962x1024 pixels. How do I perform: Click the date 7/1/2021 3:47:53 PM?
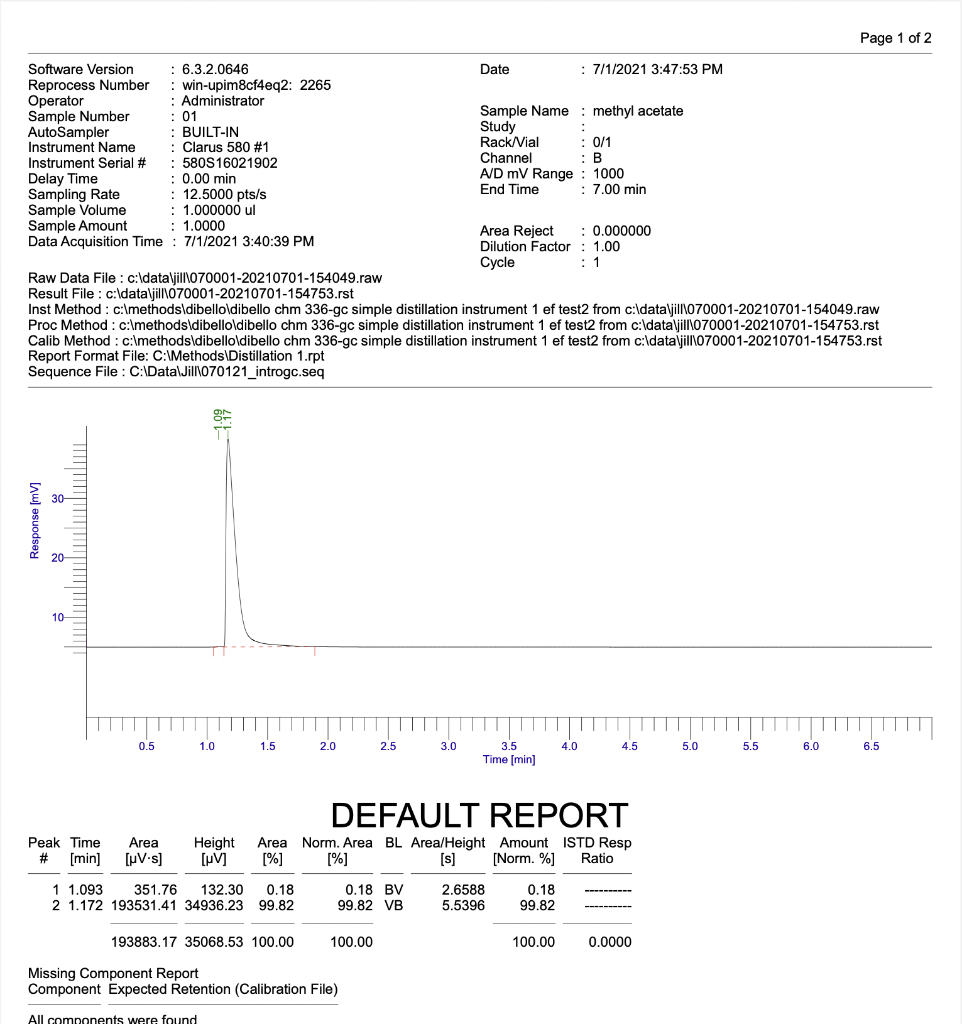point(658,69)
